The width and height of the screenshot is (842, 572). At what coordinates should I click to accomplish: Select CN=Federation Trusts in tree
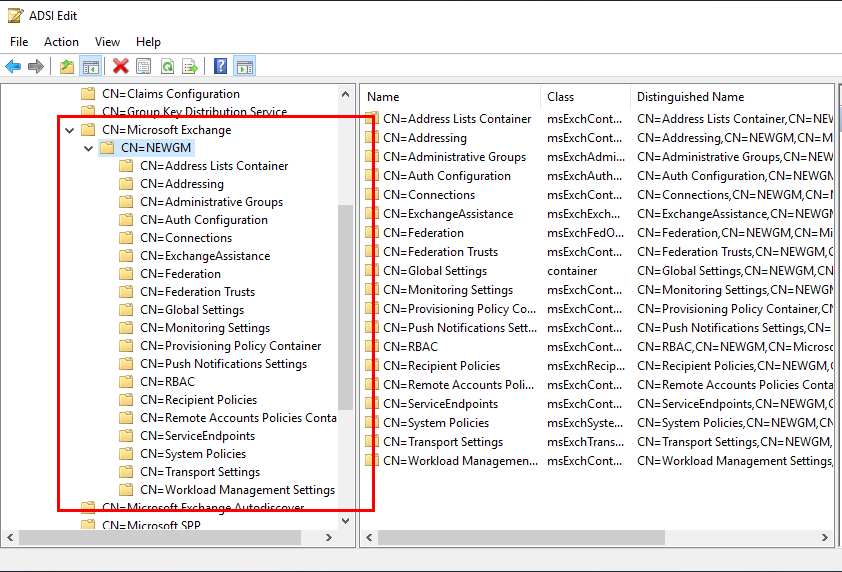coord(198,292)
